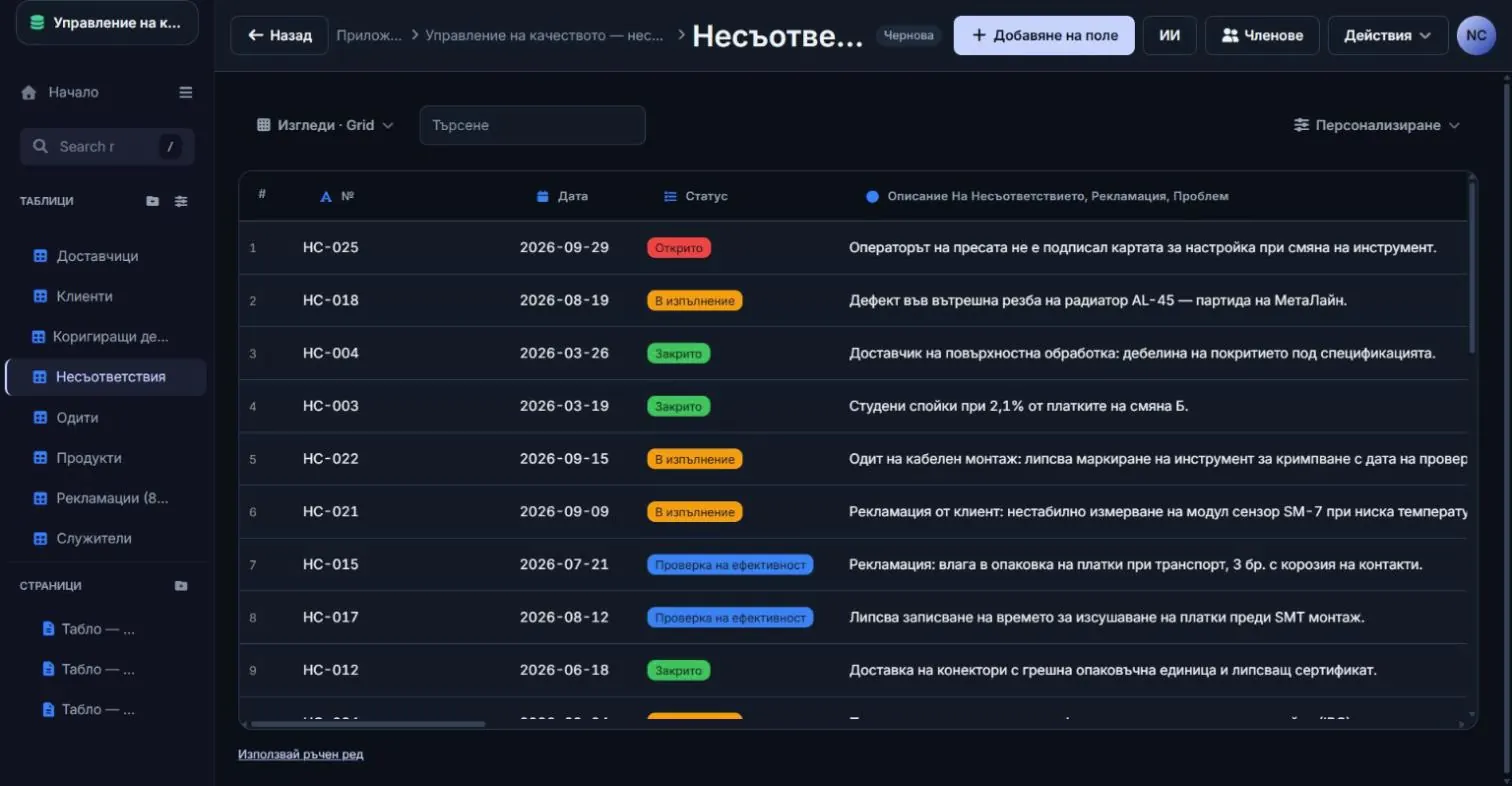Click the Назад back button
Viewport: 1512px width, 786px height.
[x=279, y=35]
